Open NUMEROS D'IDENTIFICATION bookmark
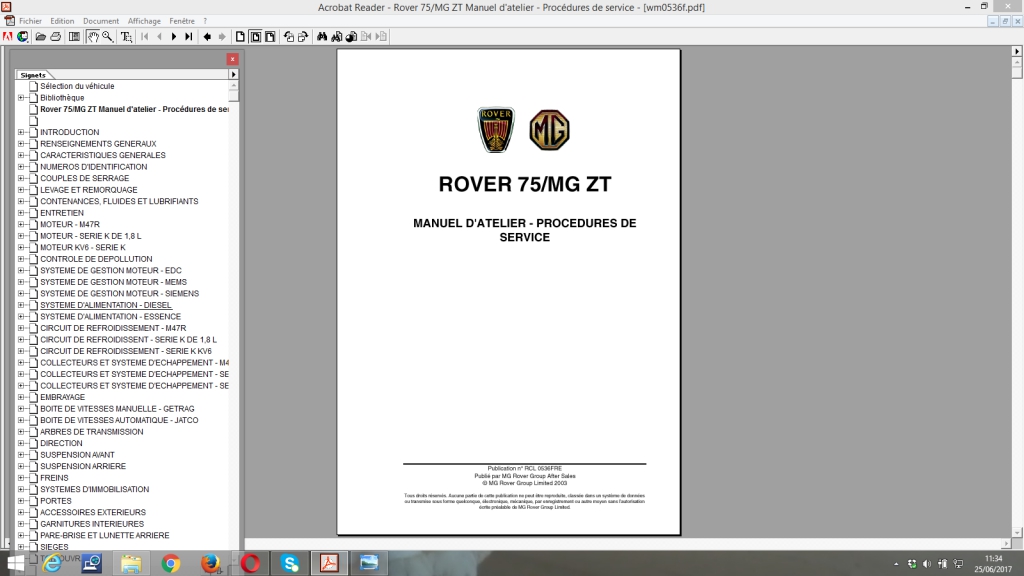The image size is (1024, 576). pos(93,167)
